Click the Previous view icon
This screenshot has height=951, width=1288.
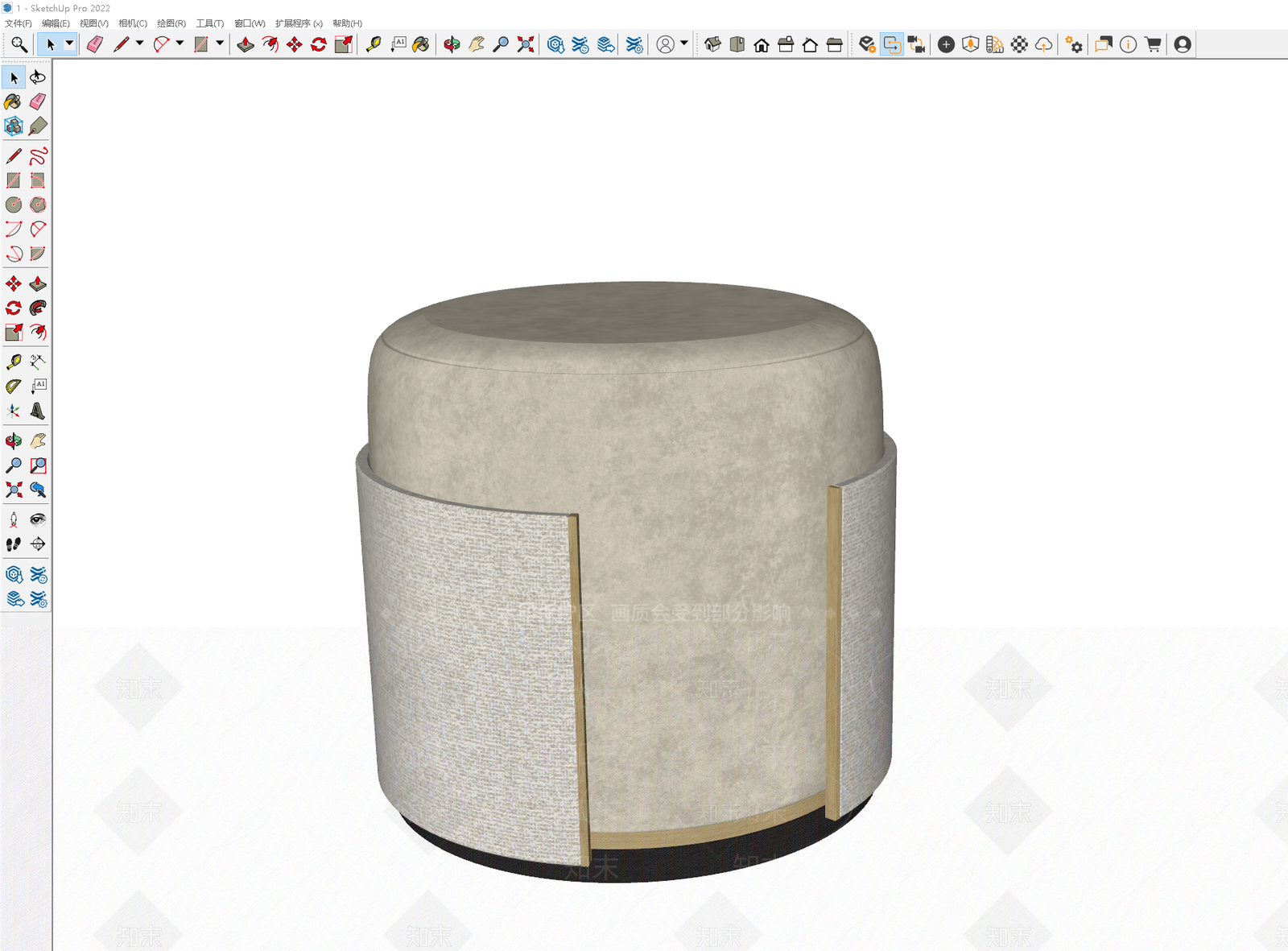pyautogui.click(x=38, y=490)
